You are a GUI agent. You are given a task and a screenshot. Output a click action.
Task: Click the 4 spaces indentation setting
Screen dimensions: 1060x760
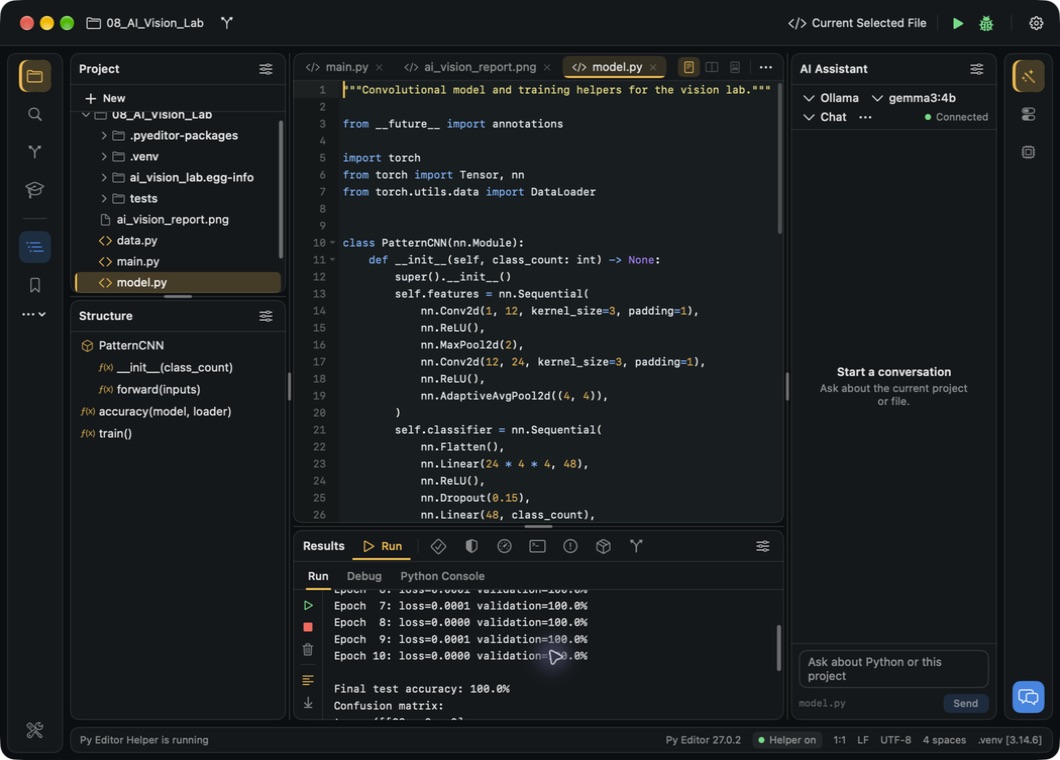tap(944, 740)
